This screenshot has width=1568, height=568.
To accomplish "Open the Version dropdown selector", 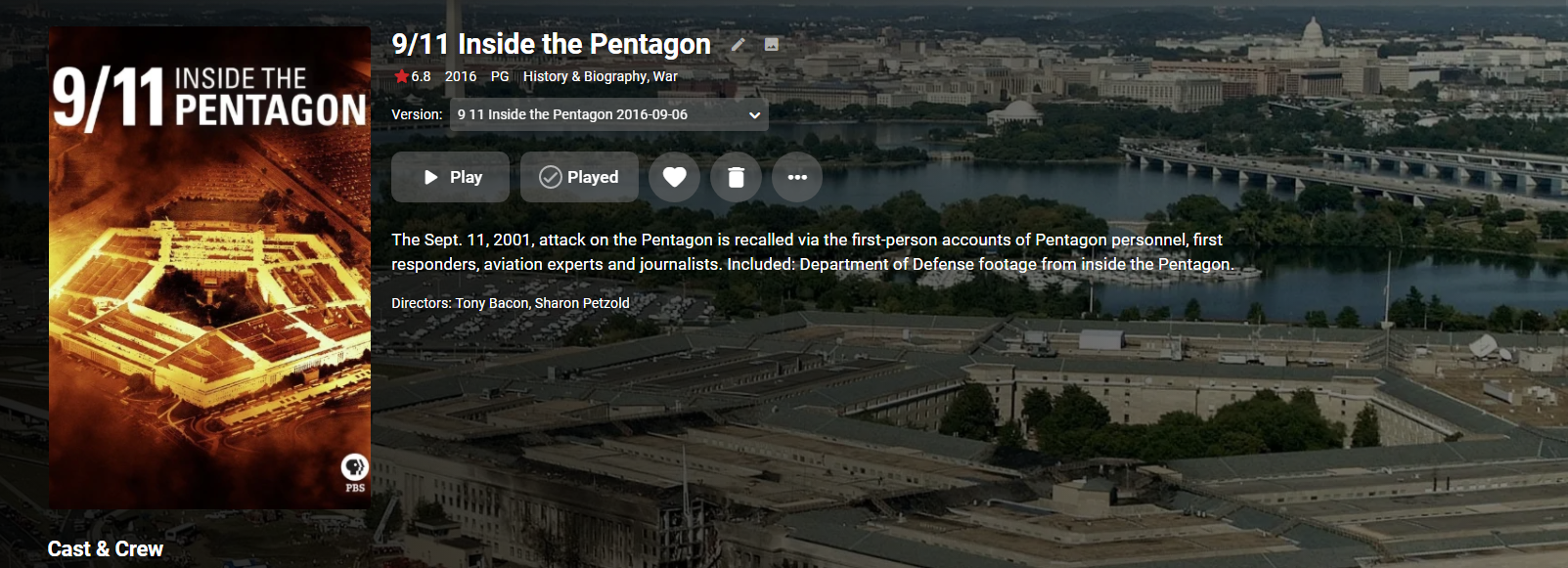I will pos(608,114).
